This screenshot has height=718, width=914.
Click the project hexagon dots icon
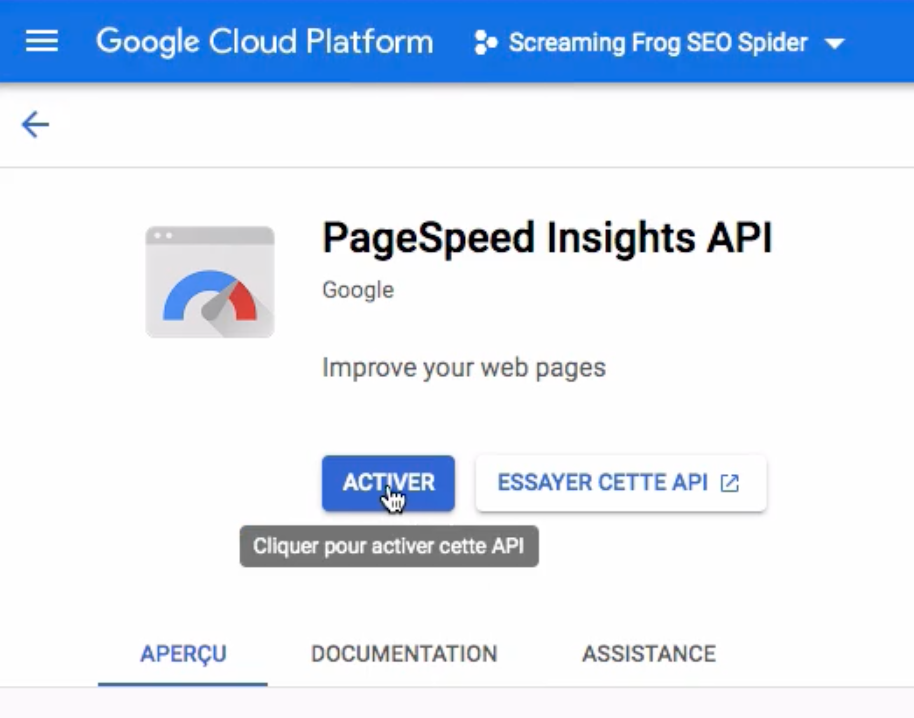tap(486, 43)
